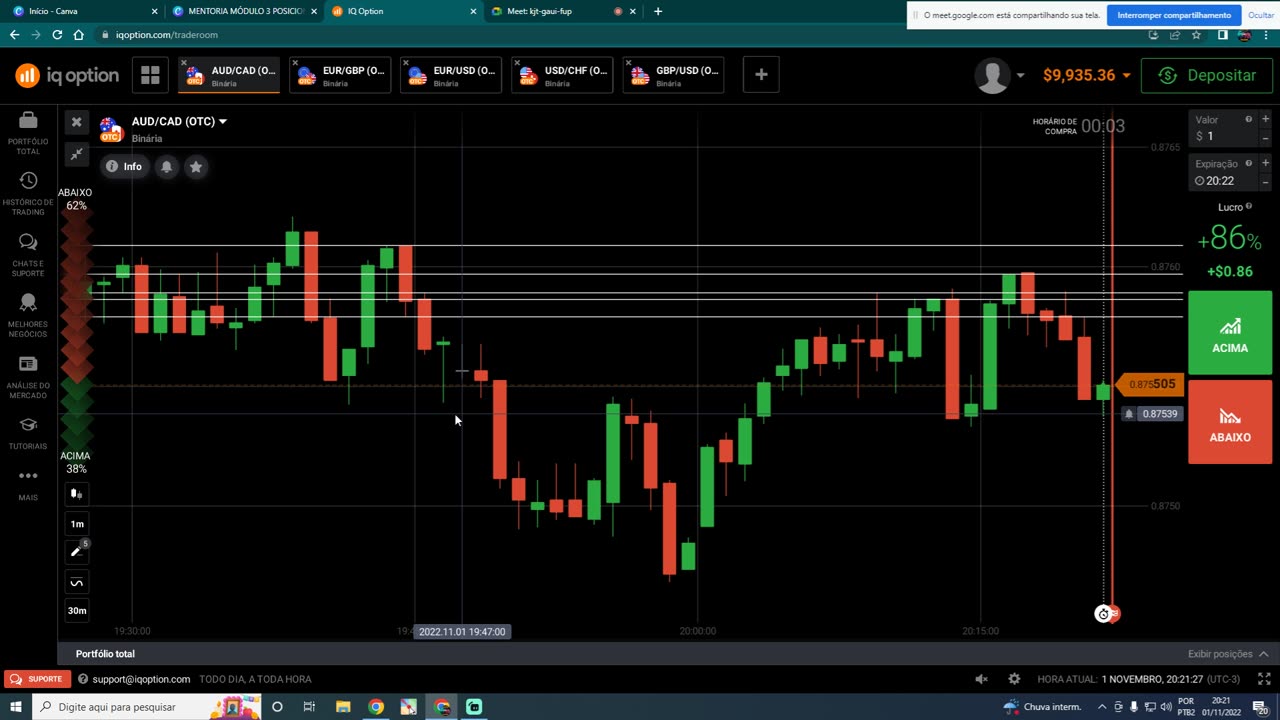Click the Windows Start button
The height and width of the screenshot is (720, 1280).
coord(16,707)
